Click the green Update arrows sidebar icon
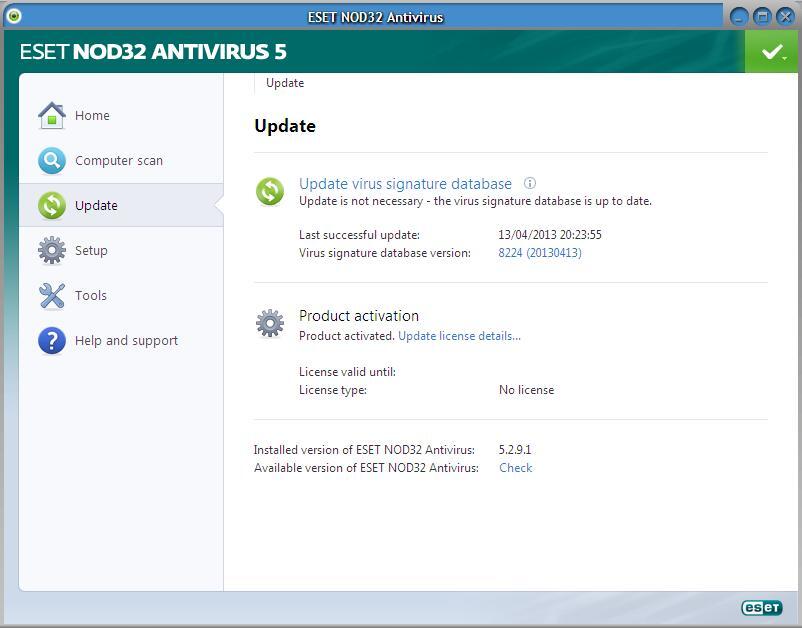 (52, 206)
